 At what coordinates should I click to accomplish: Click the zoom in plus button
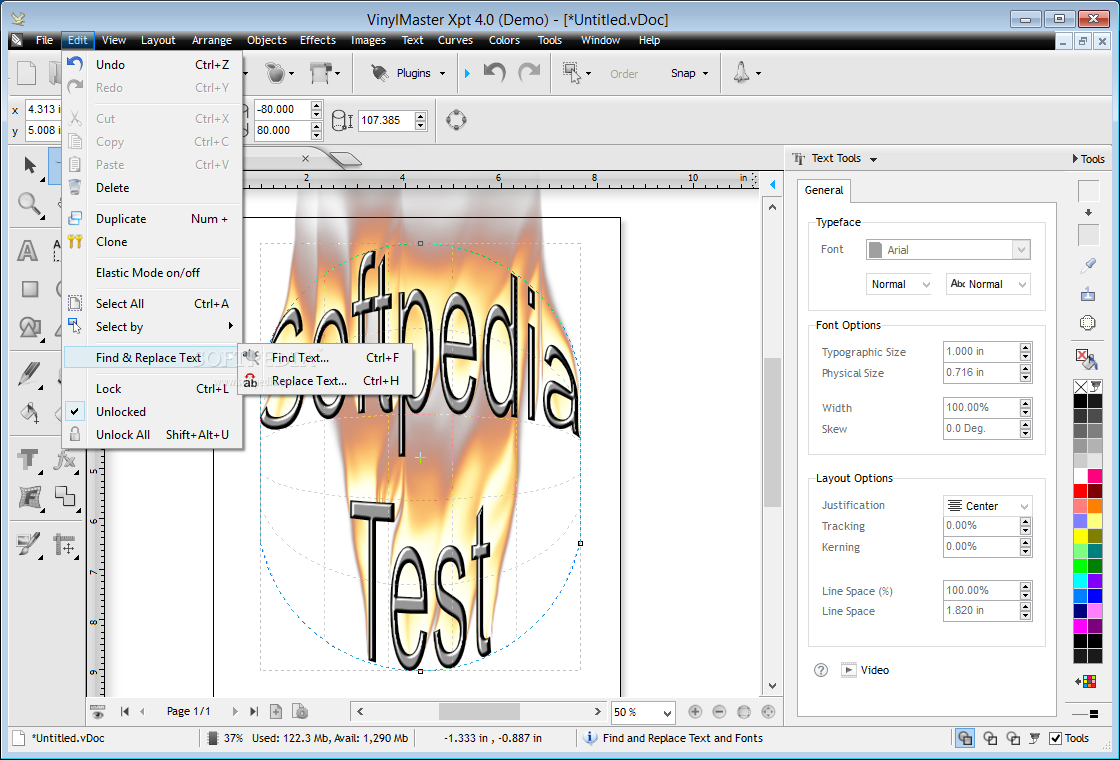click(695, 711)
